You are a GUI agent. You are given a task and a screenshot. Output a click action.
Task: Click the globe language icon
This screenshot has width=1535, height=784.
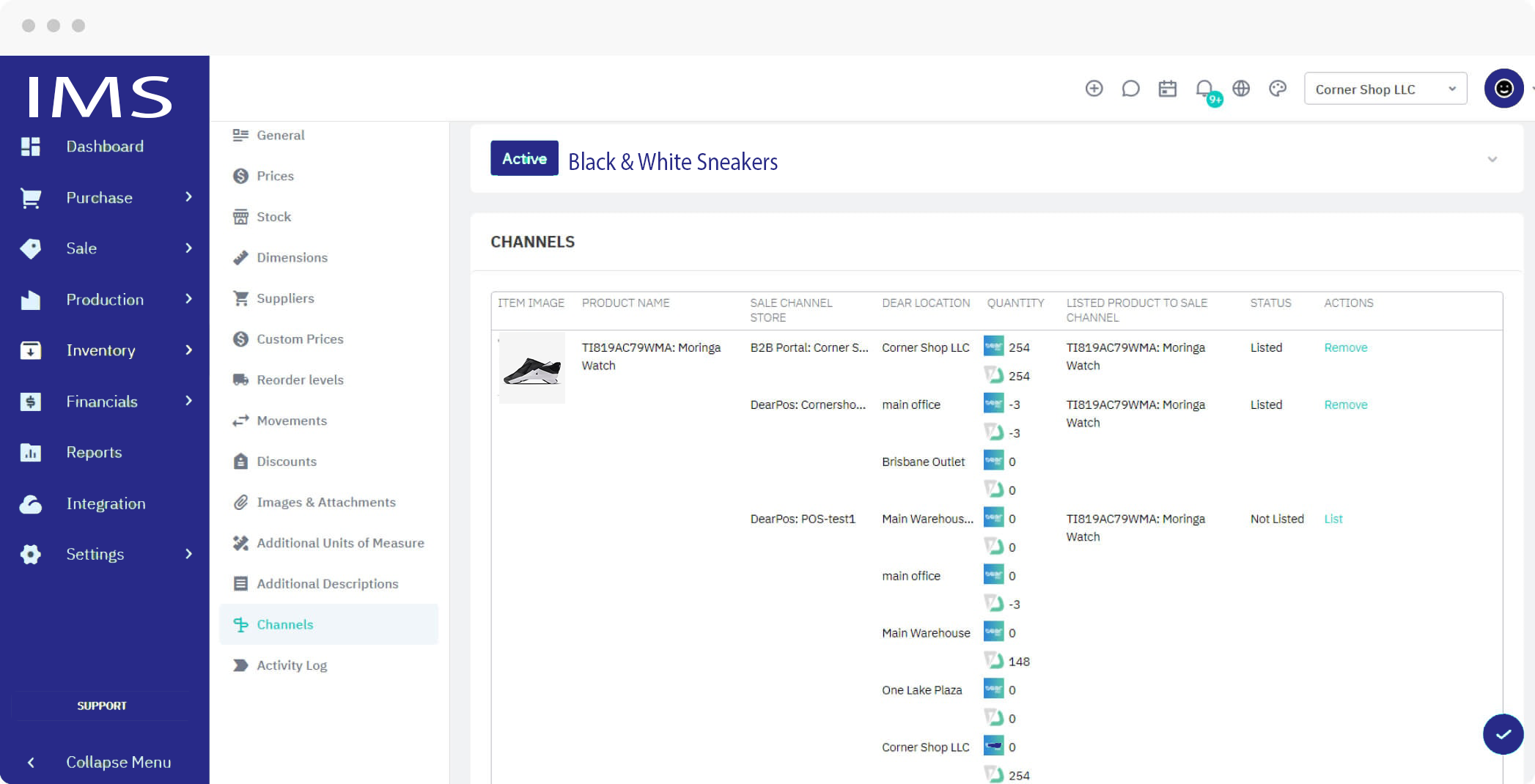[x=1240, y=89]
